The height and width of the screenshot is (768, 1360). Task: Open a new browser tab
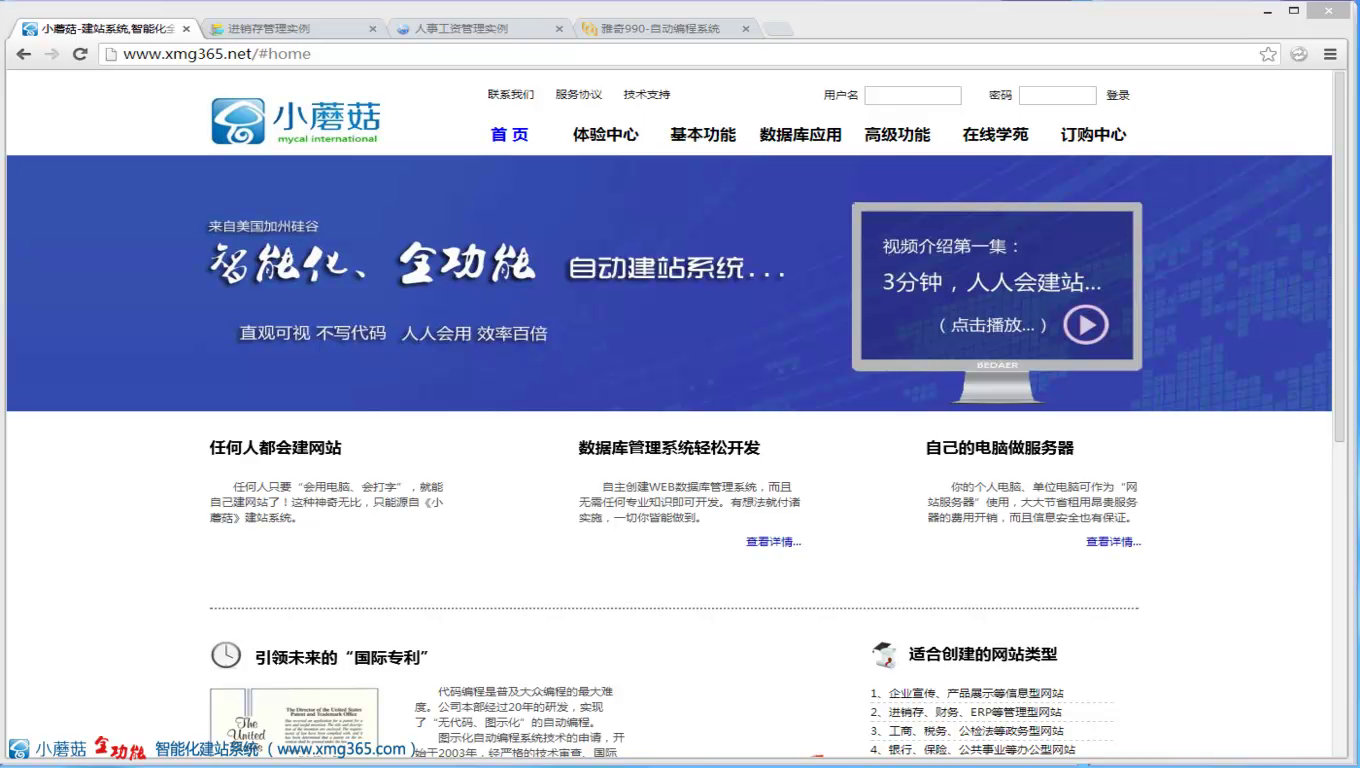(778, 29)
